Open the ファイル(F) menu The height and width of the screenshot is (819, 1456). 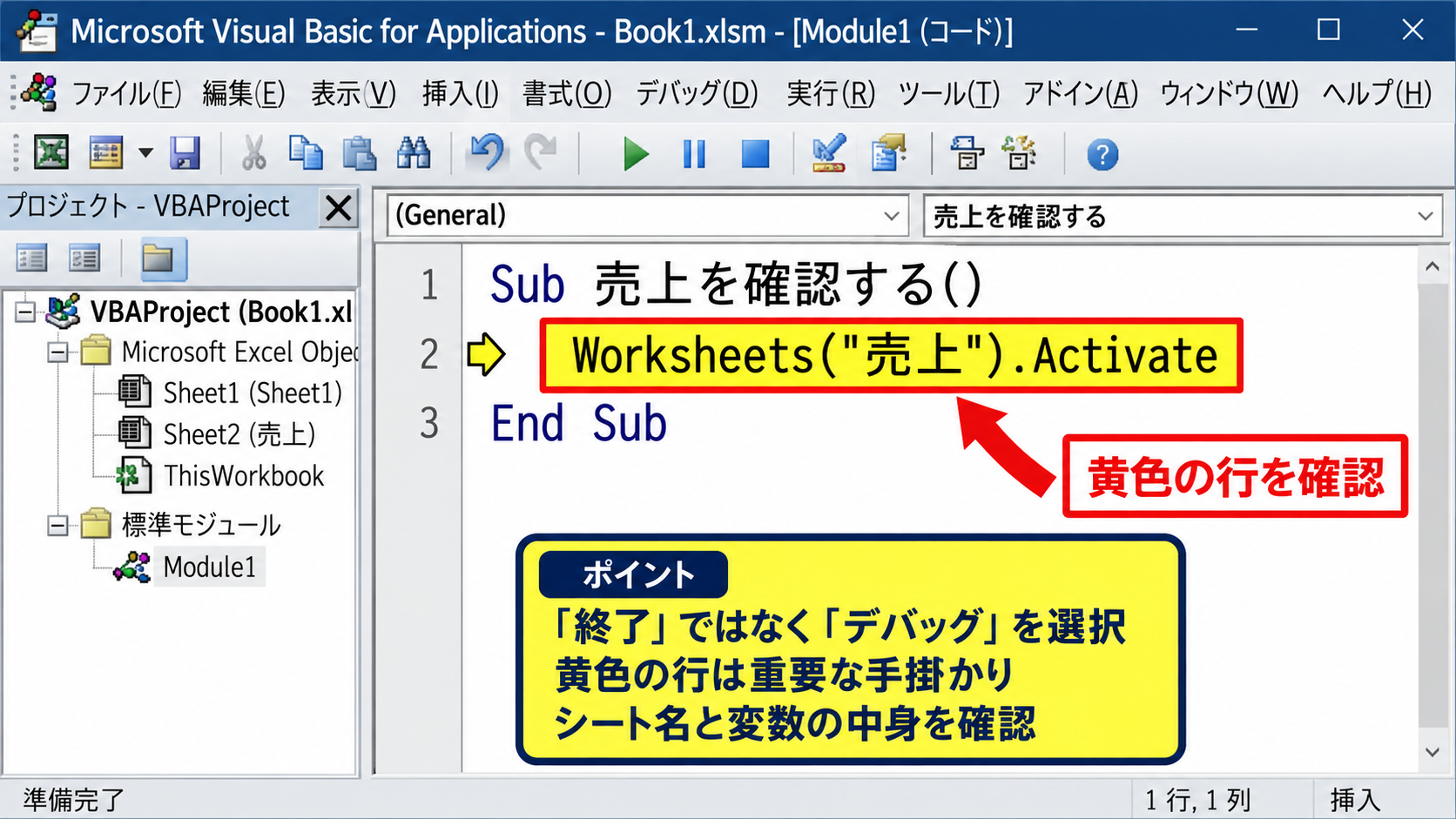click(x=126, y=93)
